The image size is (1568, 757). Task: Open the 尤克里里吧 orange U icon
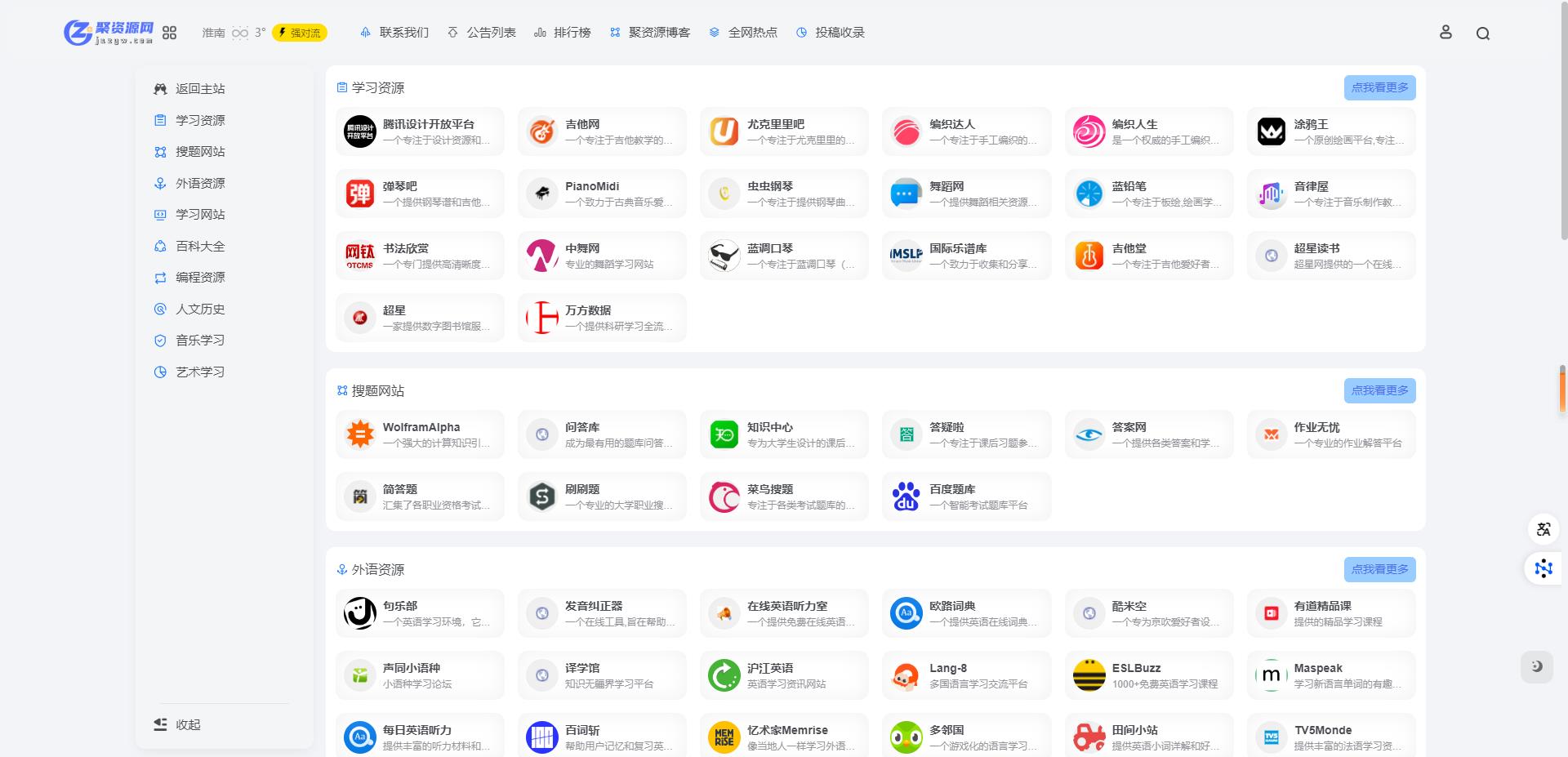pos(724,131)
